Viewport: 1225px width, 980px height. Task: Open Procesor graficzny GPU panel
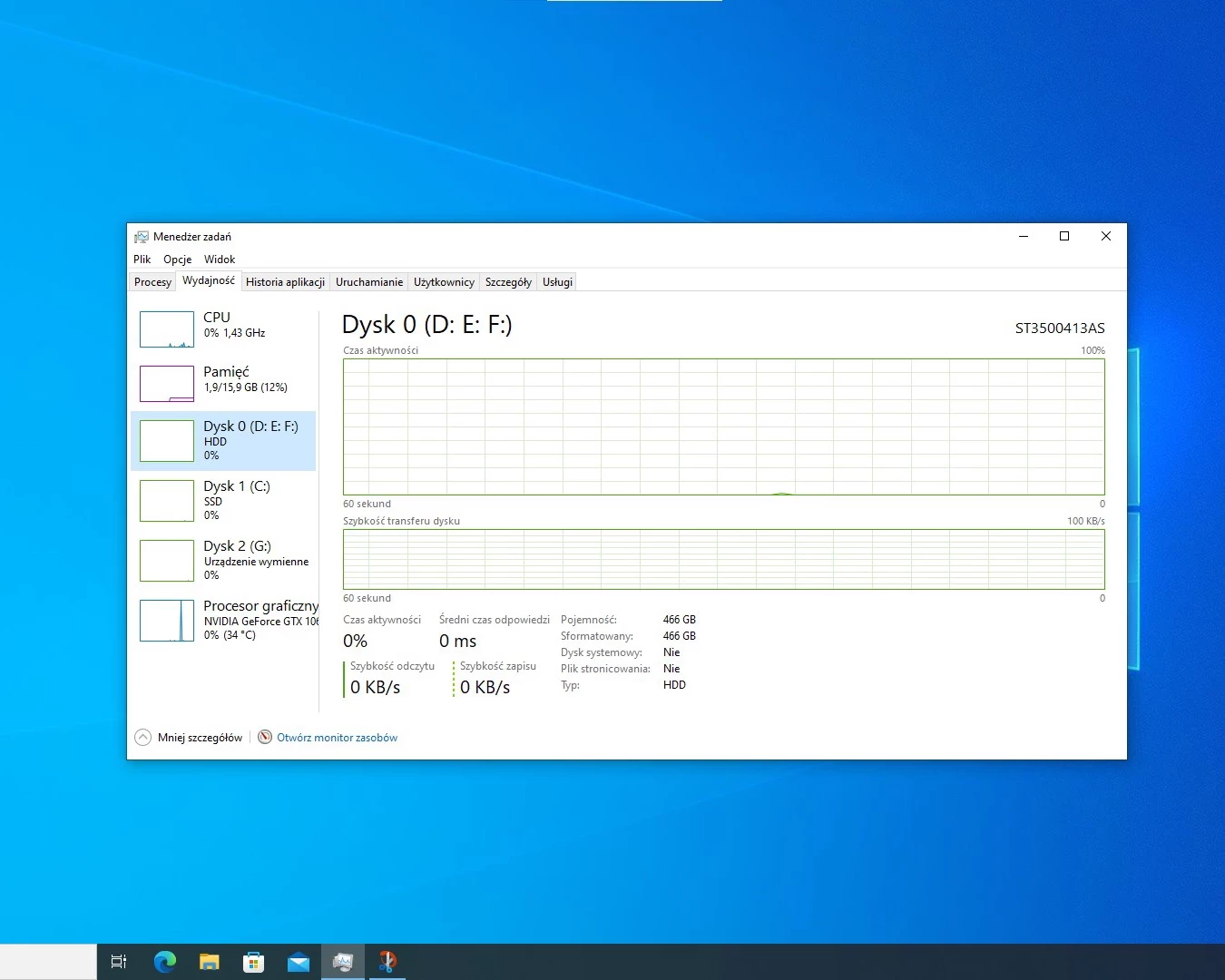[227, 620]
